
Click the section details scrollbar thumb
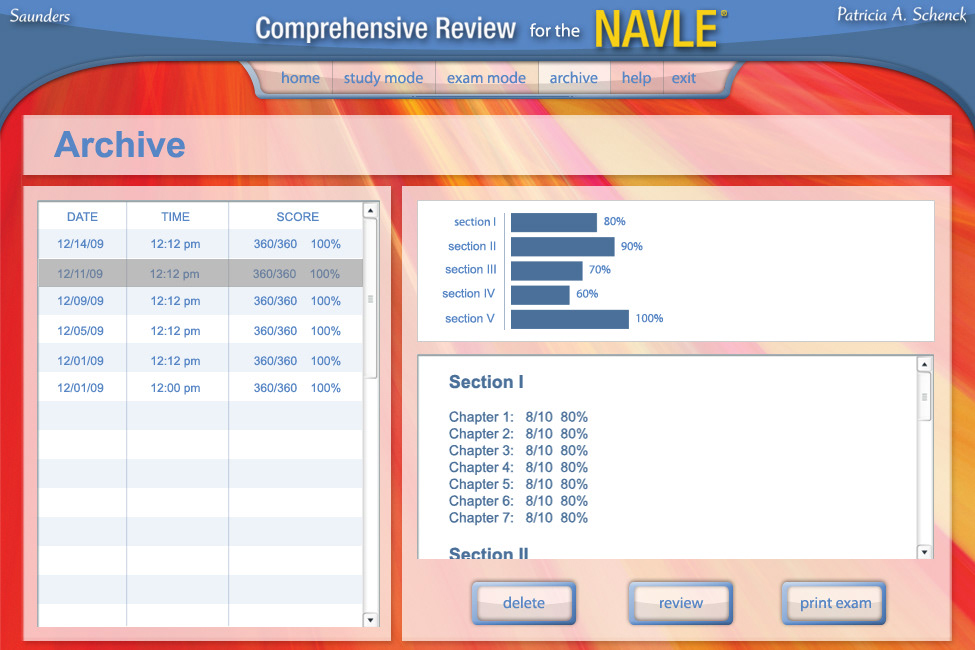click(x=925, y=397)
